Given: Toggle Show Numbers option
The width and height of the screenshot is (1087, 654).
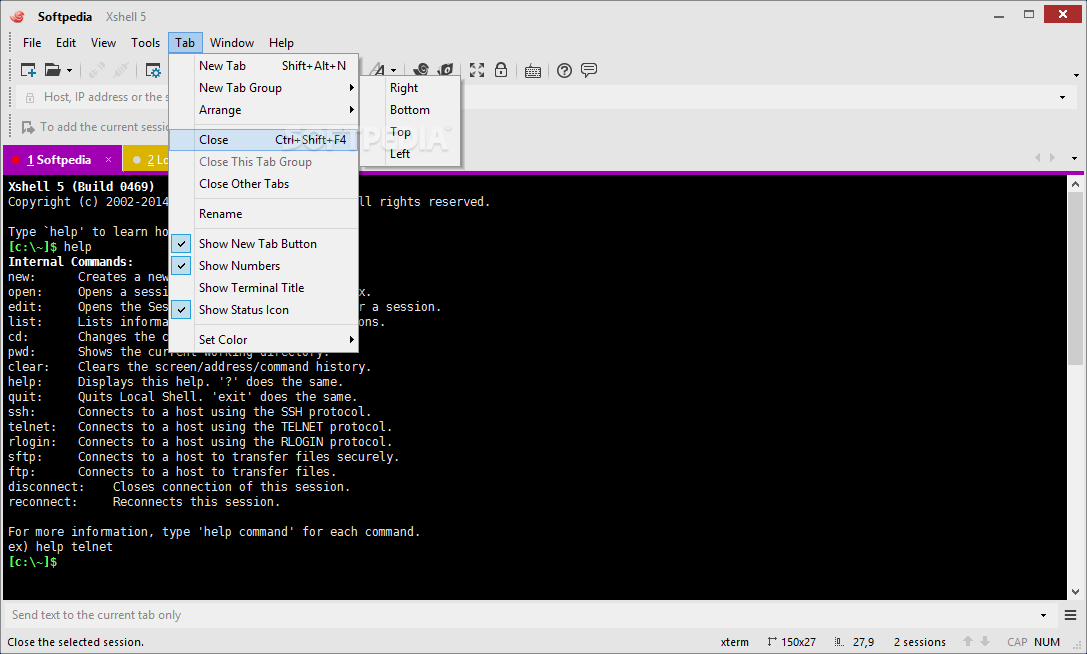Looking at the screenshot, I should point(263,266).
